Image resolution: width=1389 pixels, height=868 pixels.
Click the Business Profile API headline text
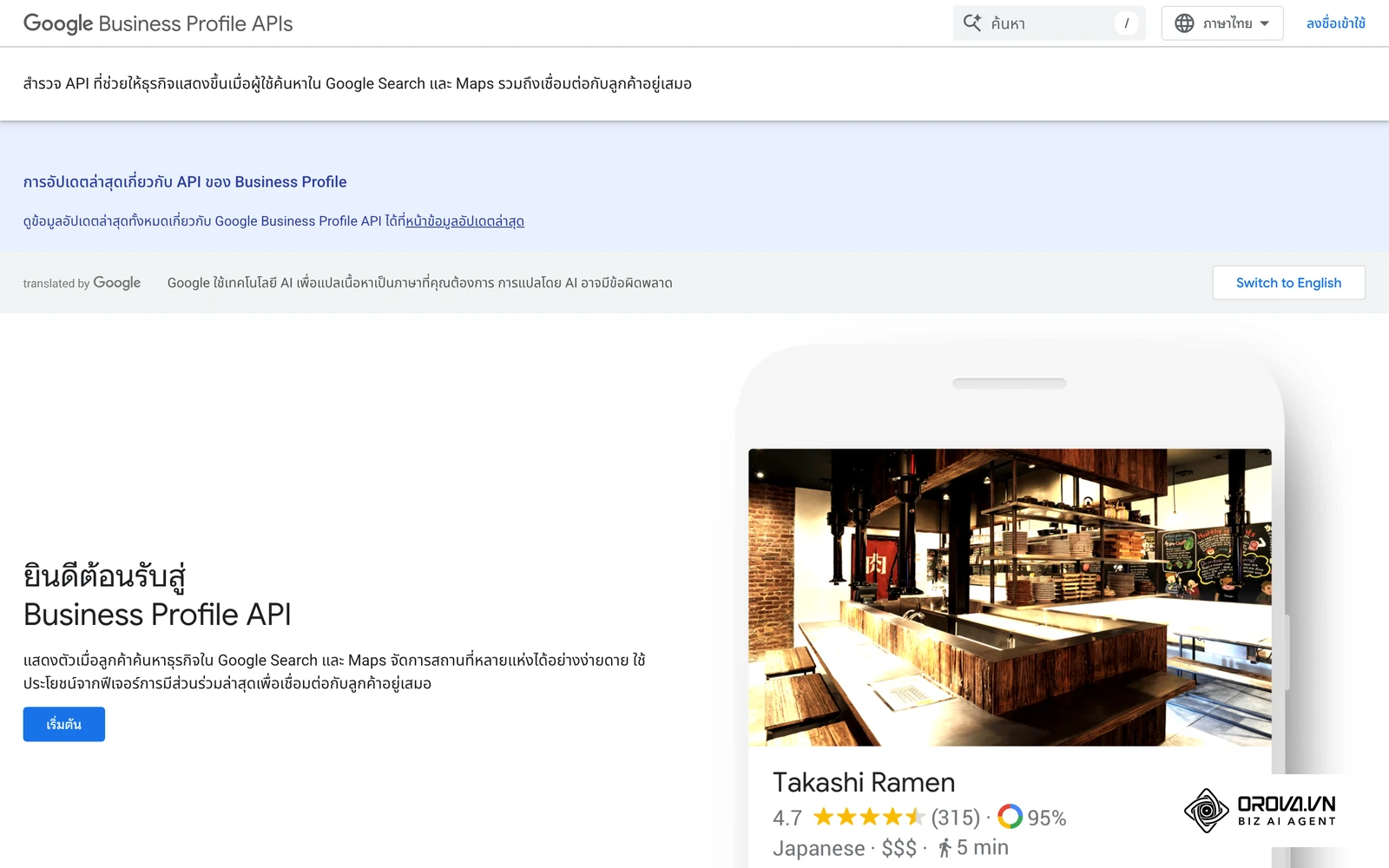(157, 615)
